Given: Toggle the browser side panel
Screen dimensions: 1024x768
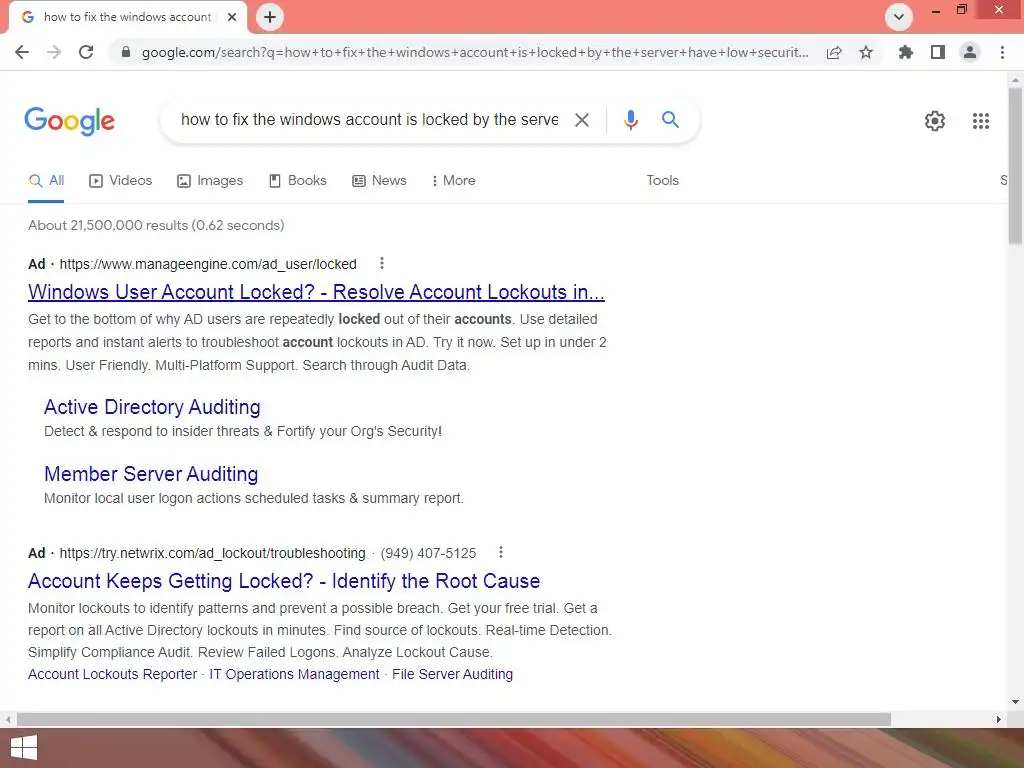Looking at the screenshot, I should click(938, 52).
